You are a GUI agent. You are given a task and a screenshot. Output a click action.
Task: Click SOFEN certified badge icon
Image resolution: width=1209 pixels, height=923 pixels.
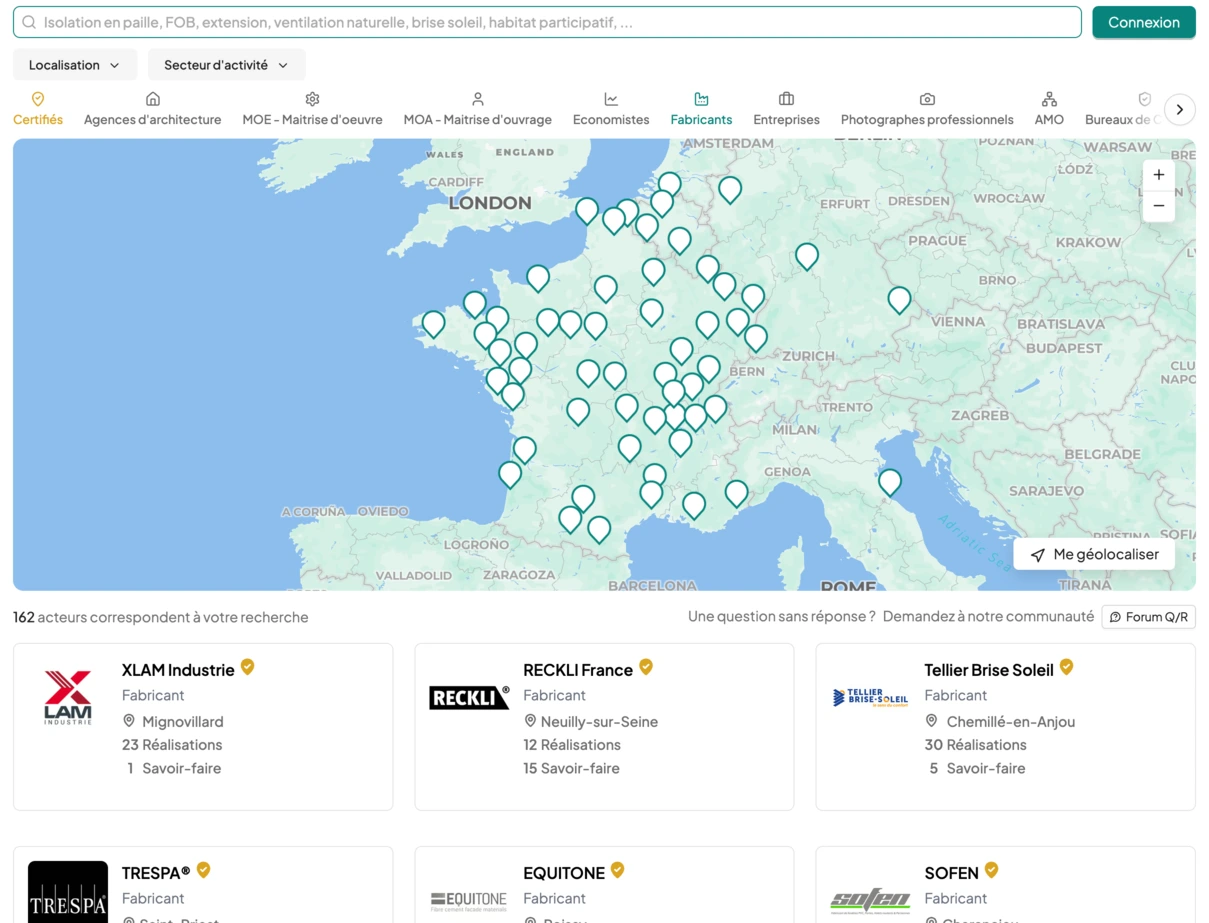pyautogui.click(x=991, y=870)
